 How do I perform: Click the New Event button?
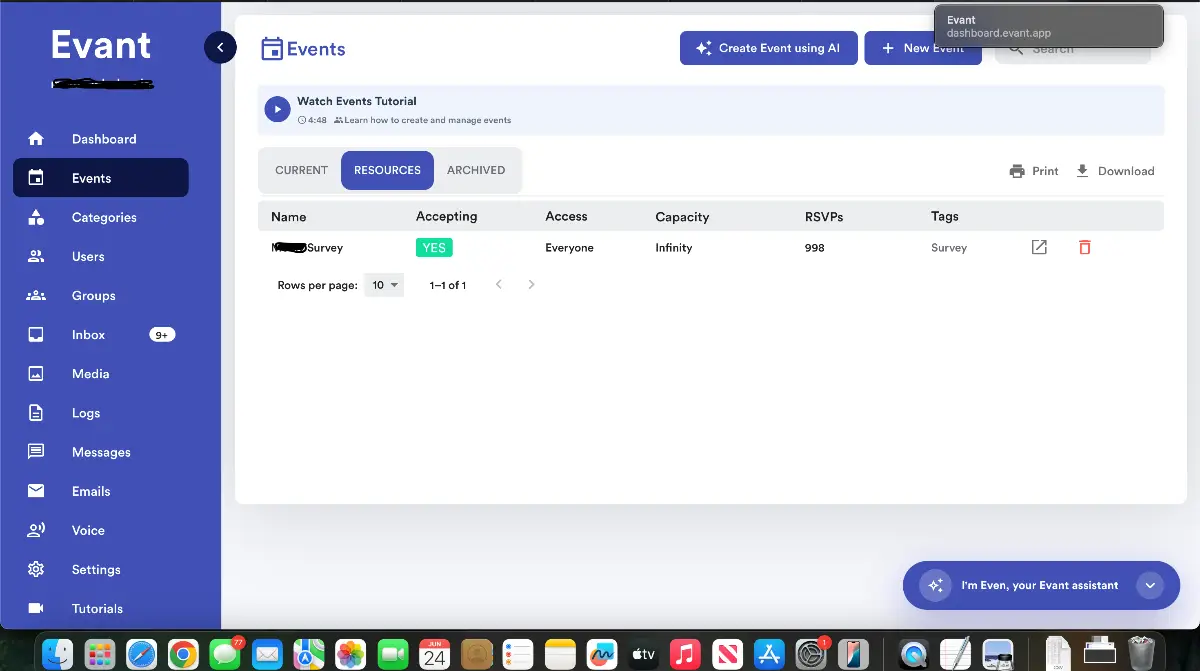point(923,48)
